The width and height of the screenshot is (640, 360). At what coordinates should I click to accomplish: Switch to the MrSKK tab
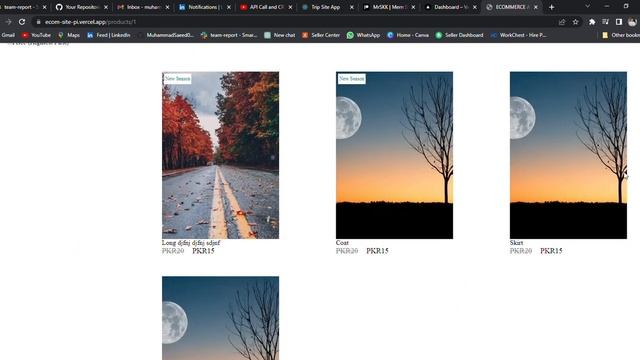[388, 7]
